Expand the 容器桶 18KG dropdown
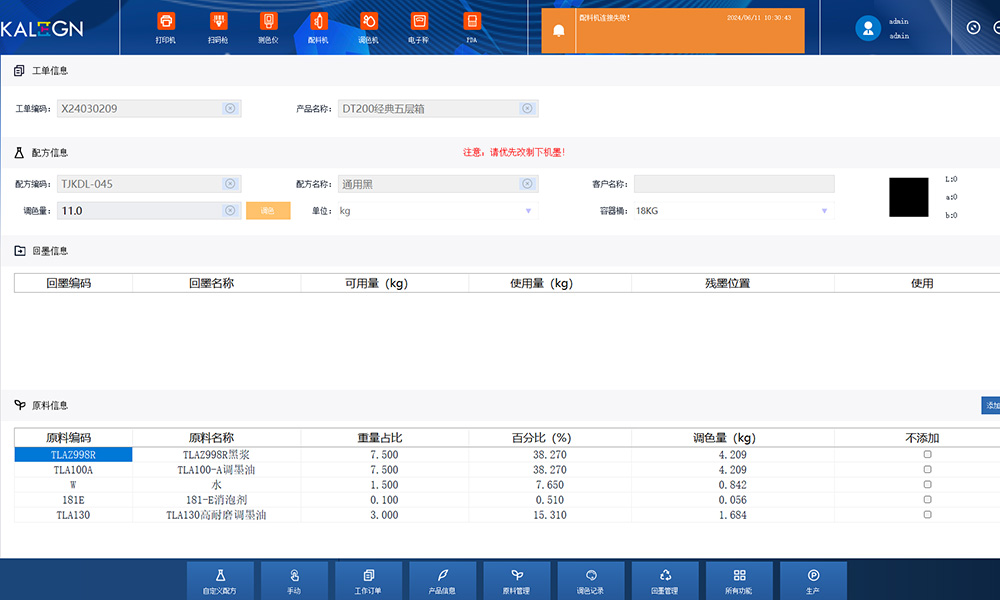This screenshot has width=1000, height=600. click(824, 211)
